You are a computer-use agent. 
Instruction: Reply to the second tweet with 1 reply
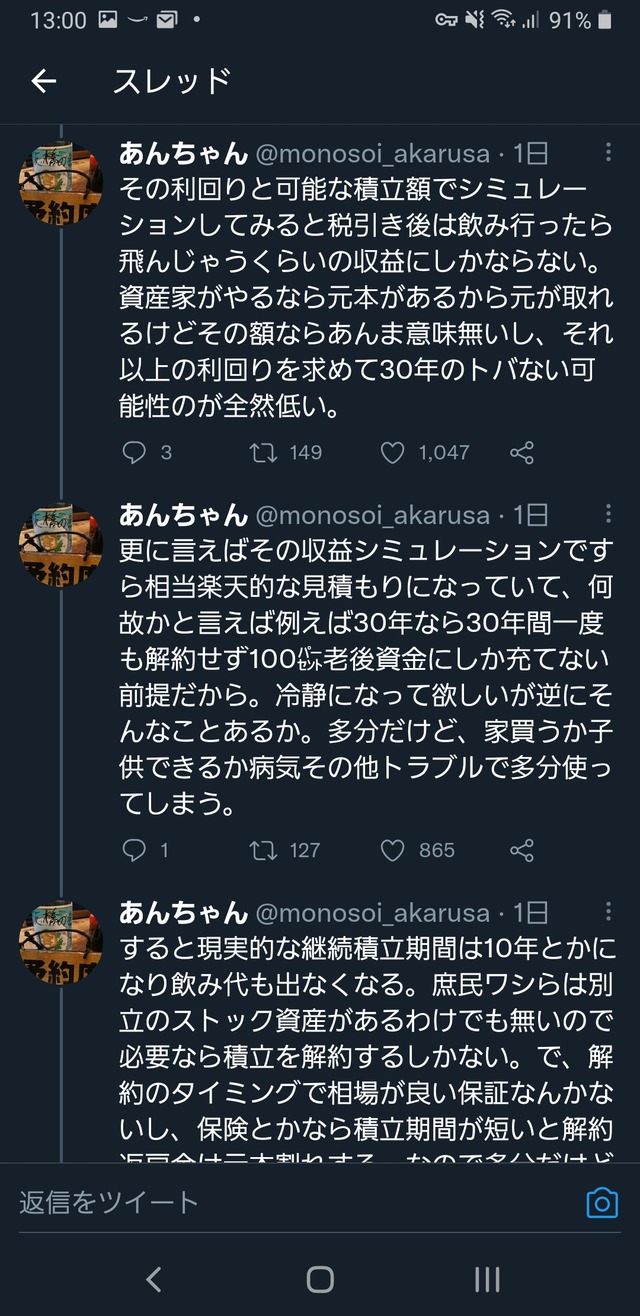[x=134, y=851]
